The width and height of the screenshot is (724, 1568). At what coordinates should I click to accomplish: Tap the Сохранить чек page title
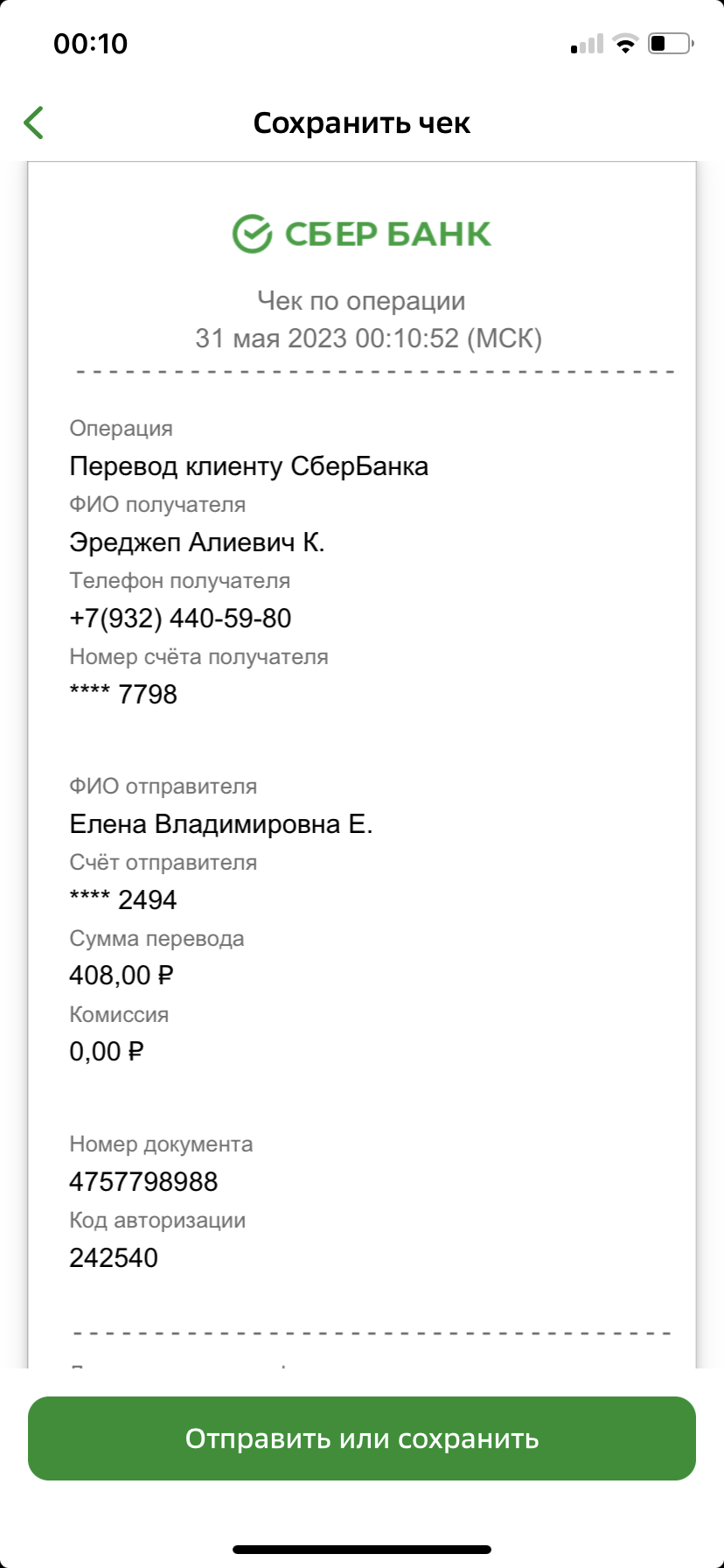click(x=362, y=123)
